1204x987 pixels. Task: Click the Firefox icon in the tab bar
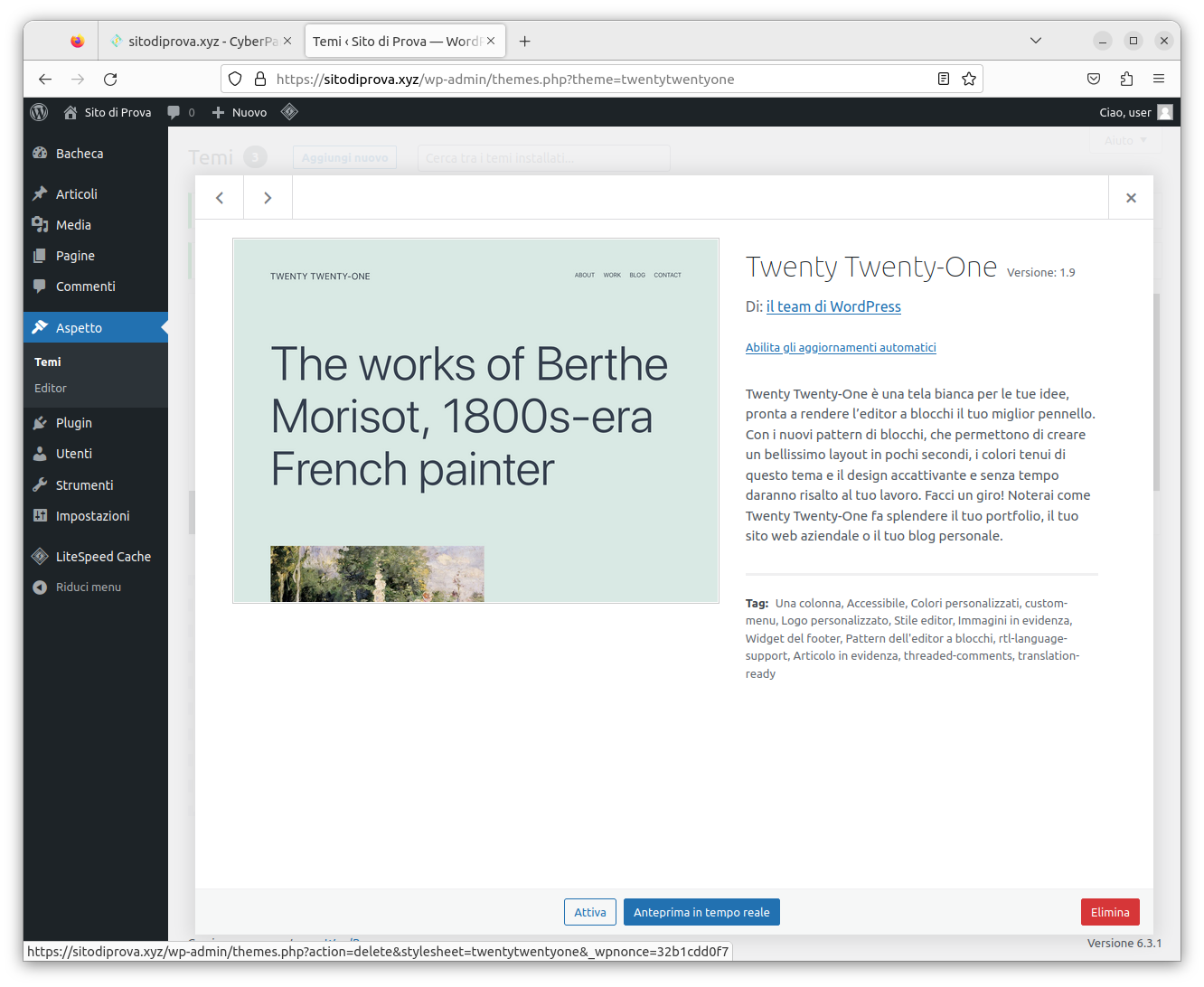point(78,42)
